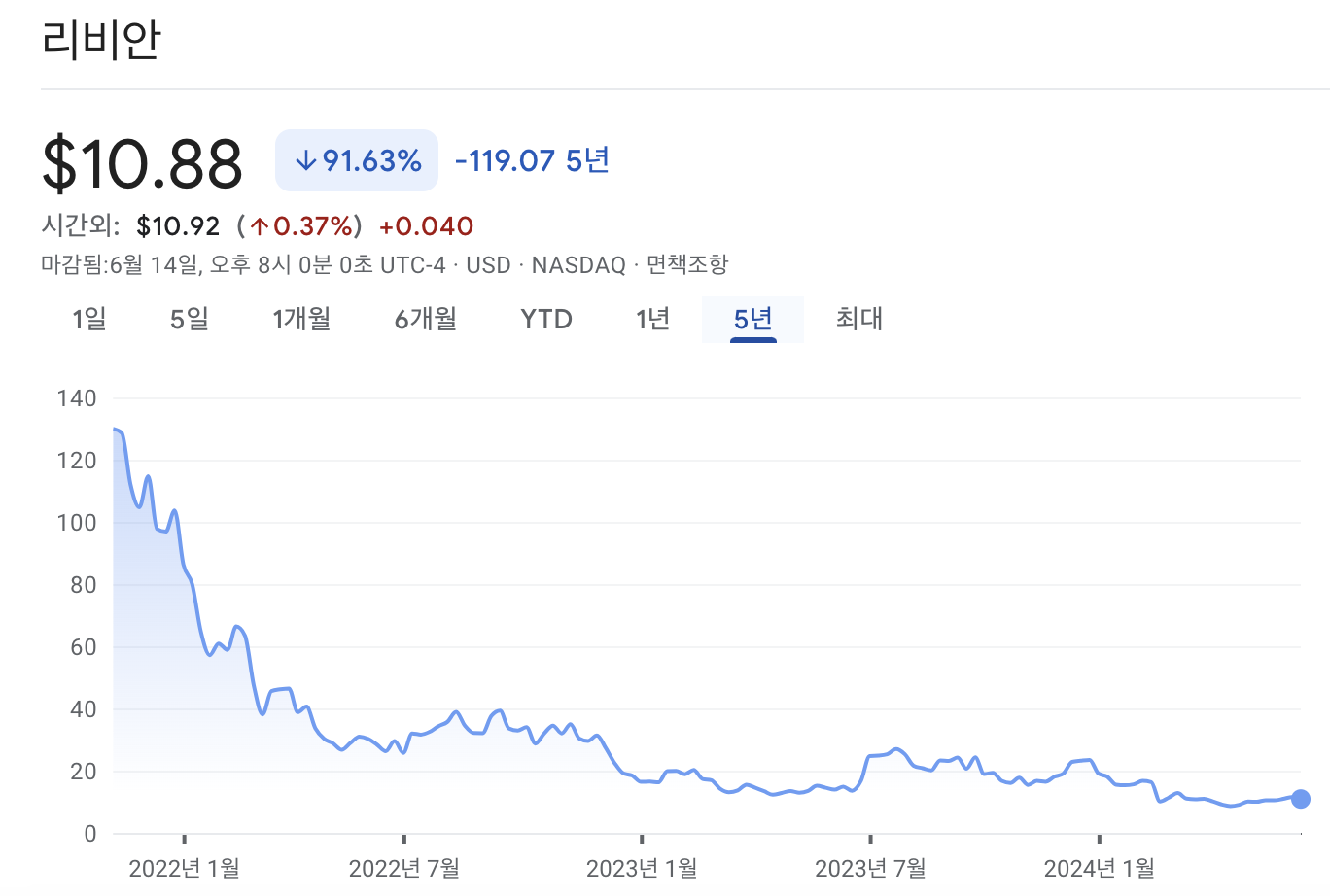Select the active 5년 tab
Image resolution: width=1330 pixels, height=896 pixels.
752,319
